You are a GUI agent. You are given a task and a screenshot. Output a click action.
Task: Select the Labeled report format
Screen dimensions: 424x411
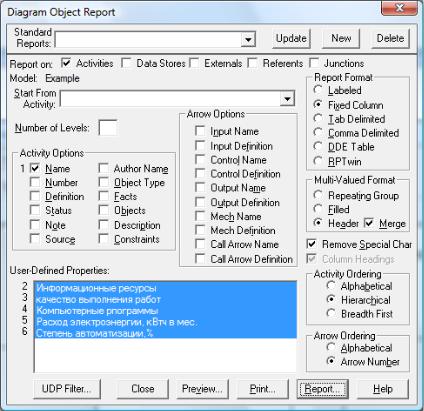[318, 90]
